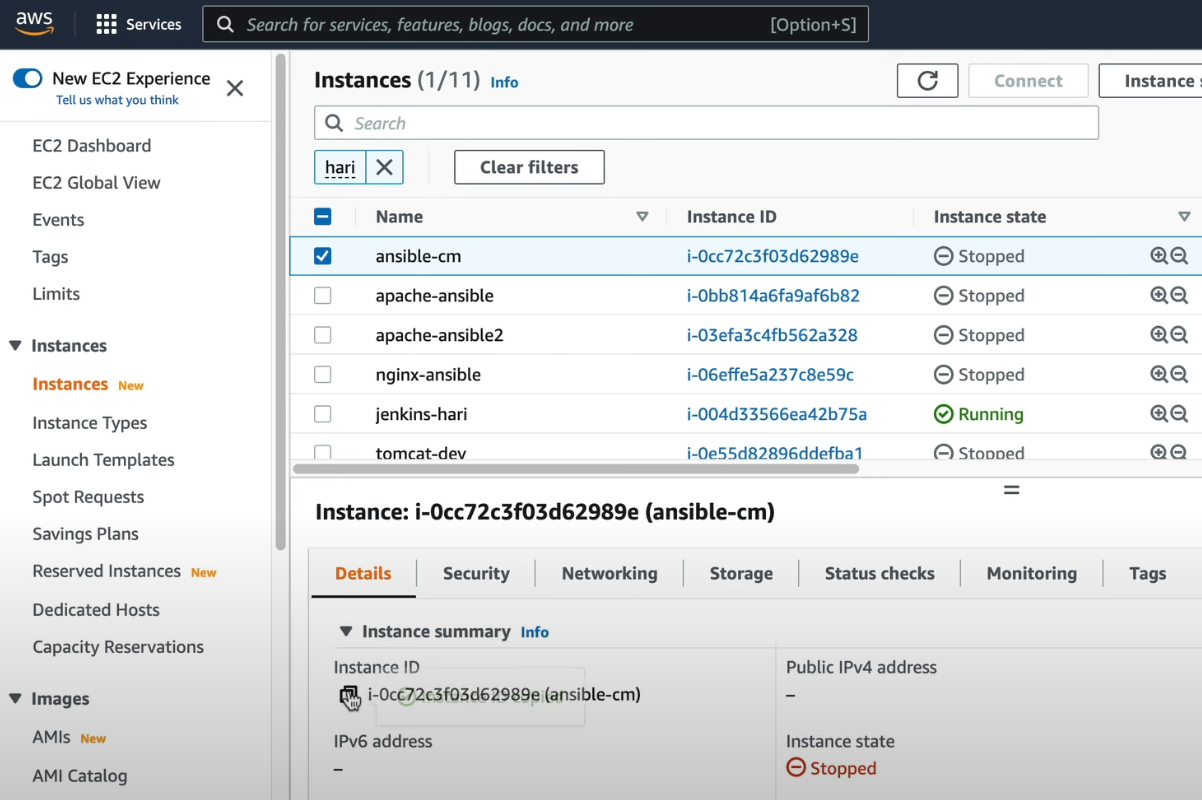Screen dimensions: 1202x800
Task: Open instance i-03efa3c4fb562a328 link
Action: [772, 335]
